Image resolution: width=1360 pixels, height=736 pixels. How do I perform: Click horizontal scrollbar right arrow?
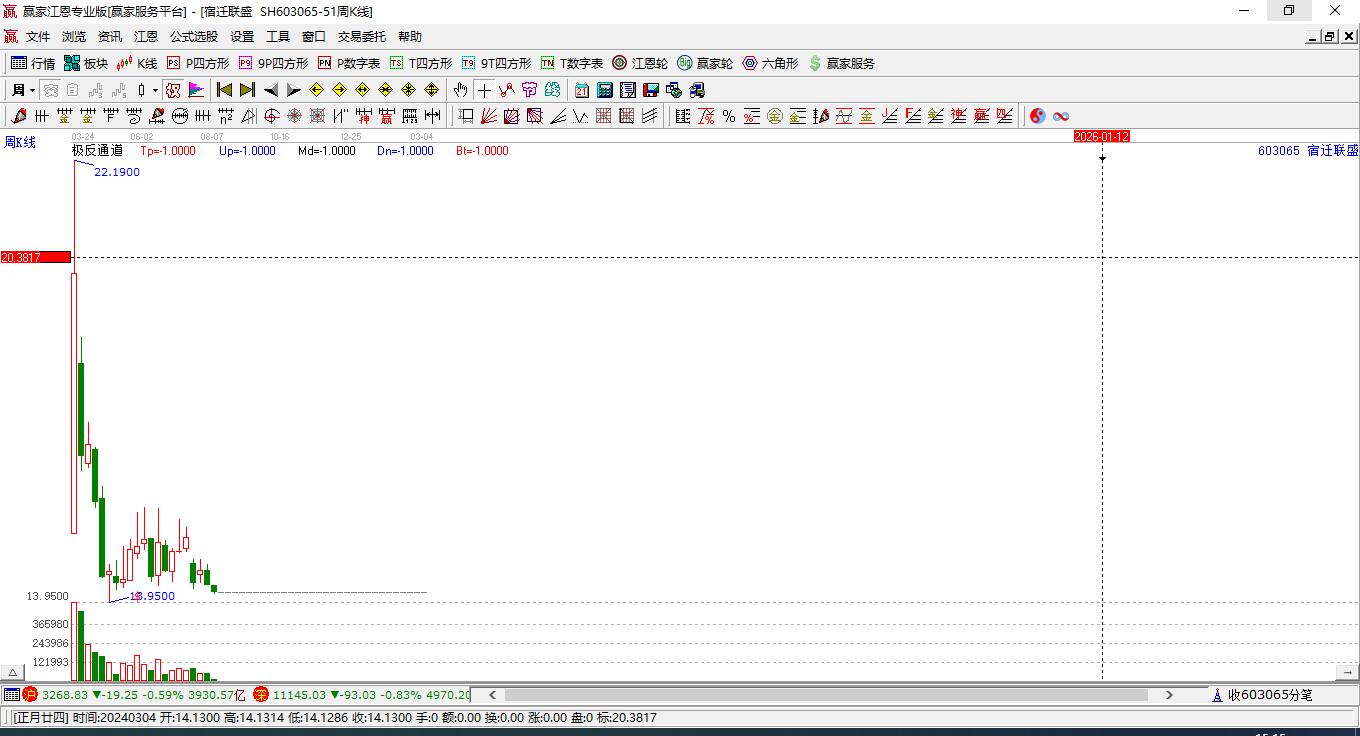(1169, 695)
